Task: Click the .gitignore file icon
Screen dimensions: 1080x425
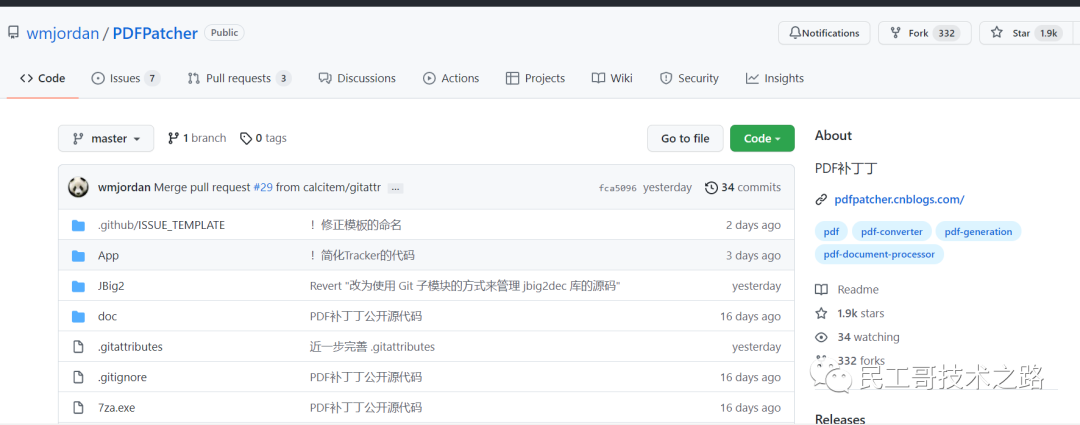Action: 79,377
